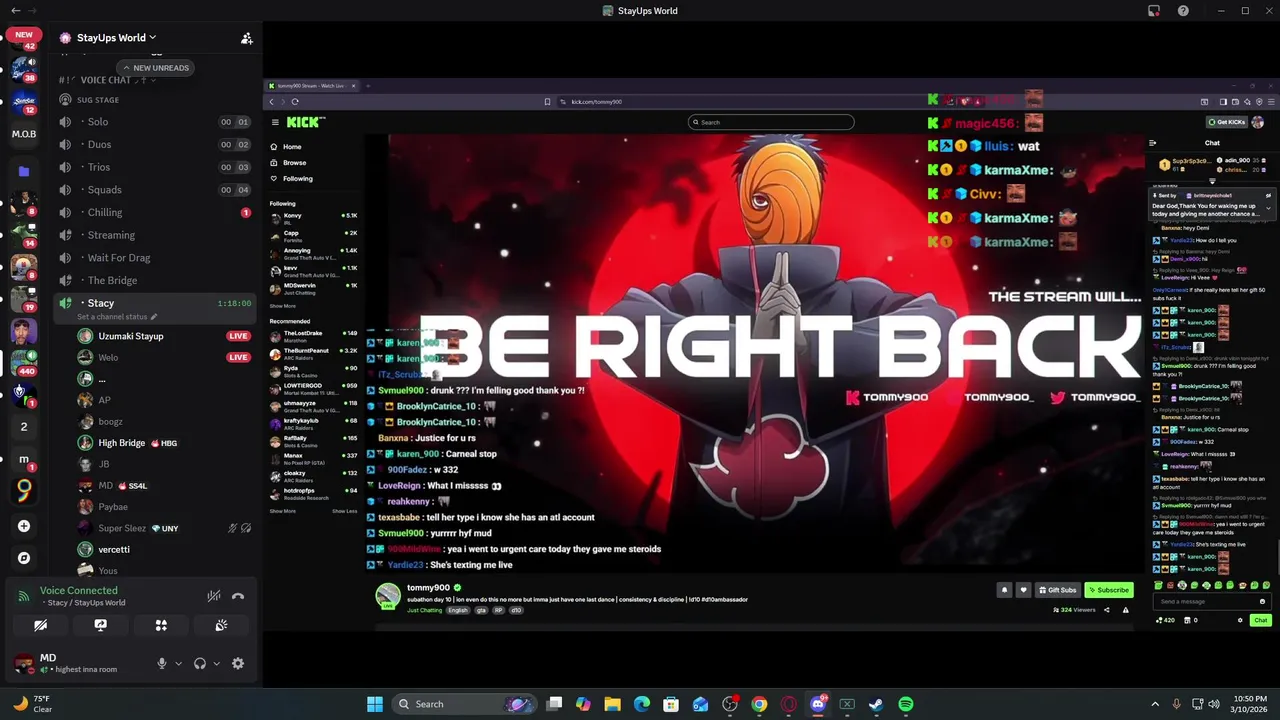This screenshot has height=720, width=1280.
Task: Select Super Sleez in the voice list
Action: 165,528
